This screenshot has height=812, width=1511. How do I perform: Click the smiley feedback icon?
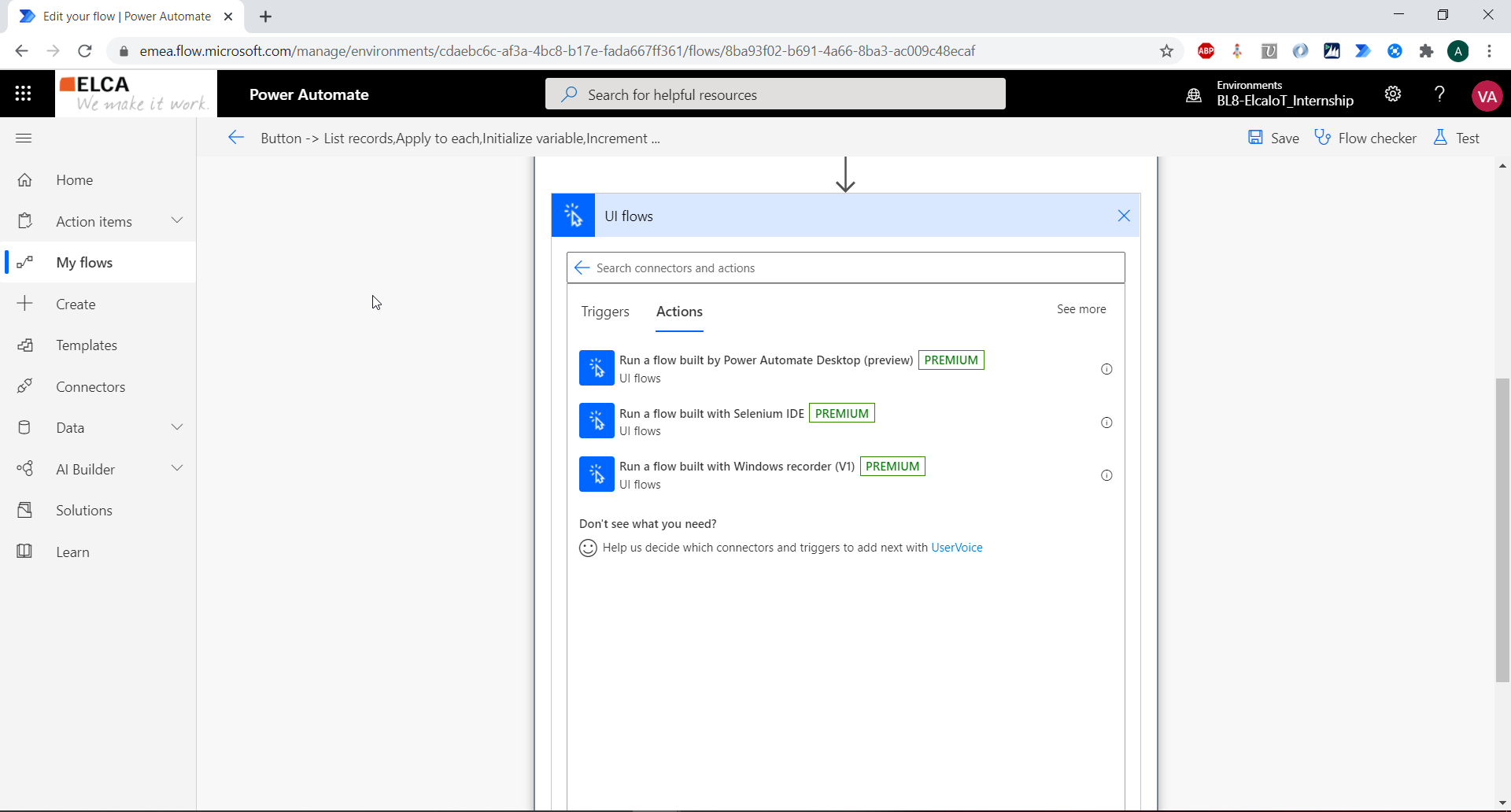tap(588, 548)
